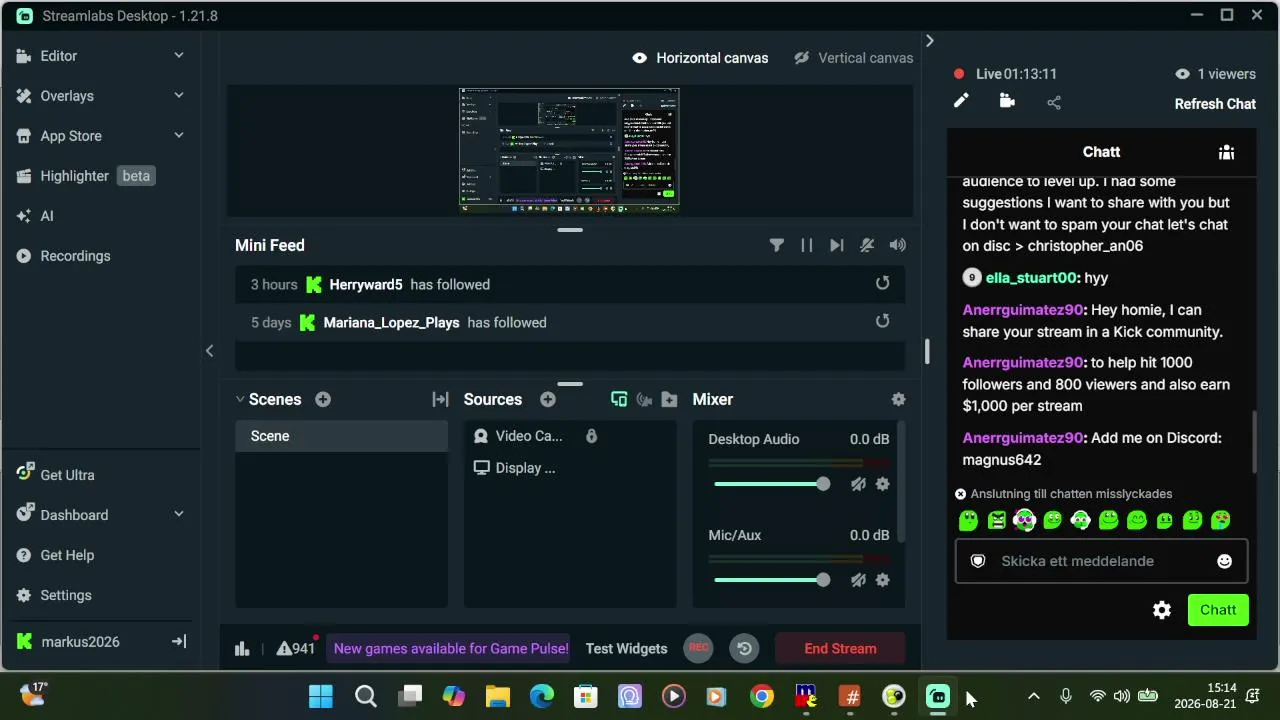Collapse the sidebar with the left chevron arrow

coord(209,351)
